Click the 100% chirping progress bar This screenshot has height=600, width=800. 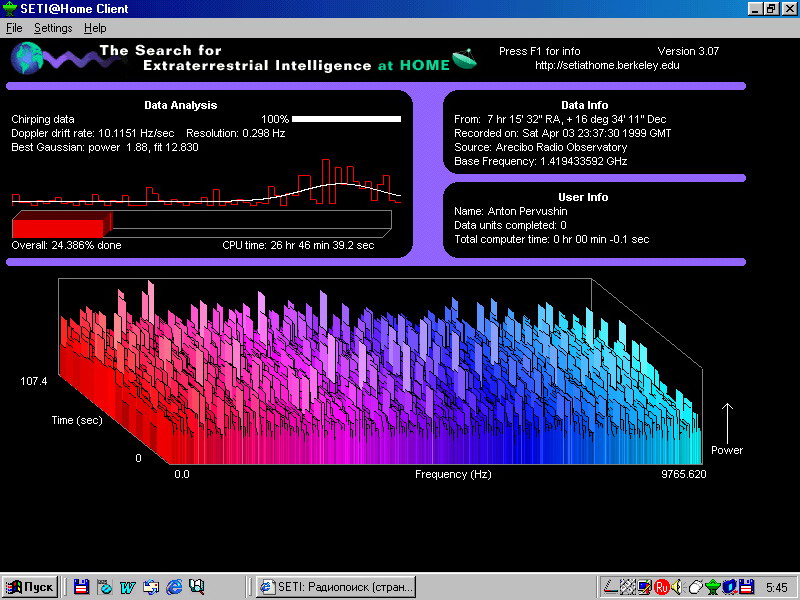coord(346,119)
